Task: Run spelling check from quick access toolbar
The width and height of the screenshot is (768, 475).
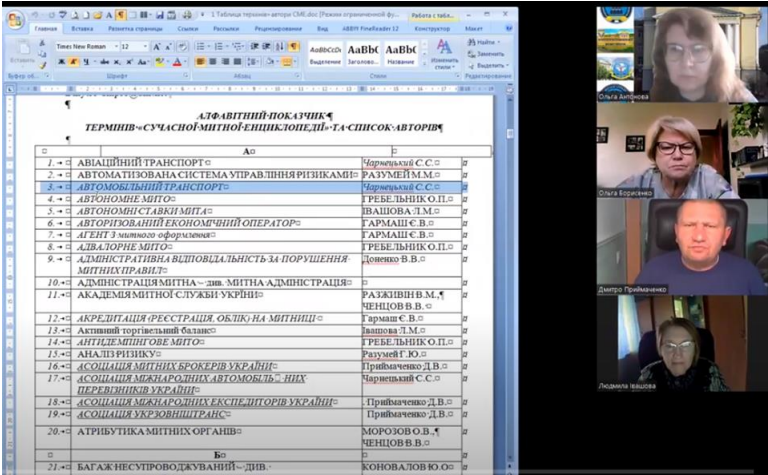Action: click(62, 15)
